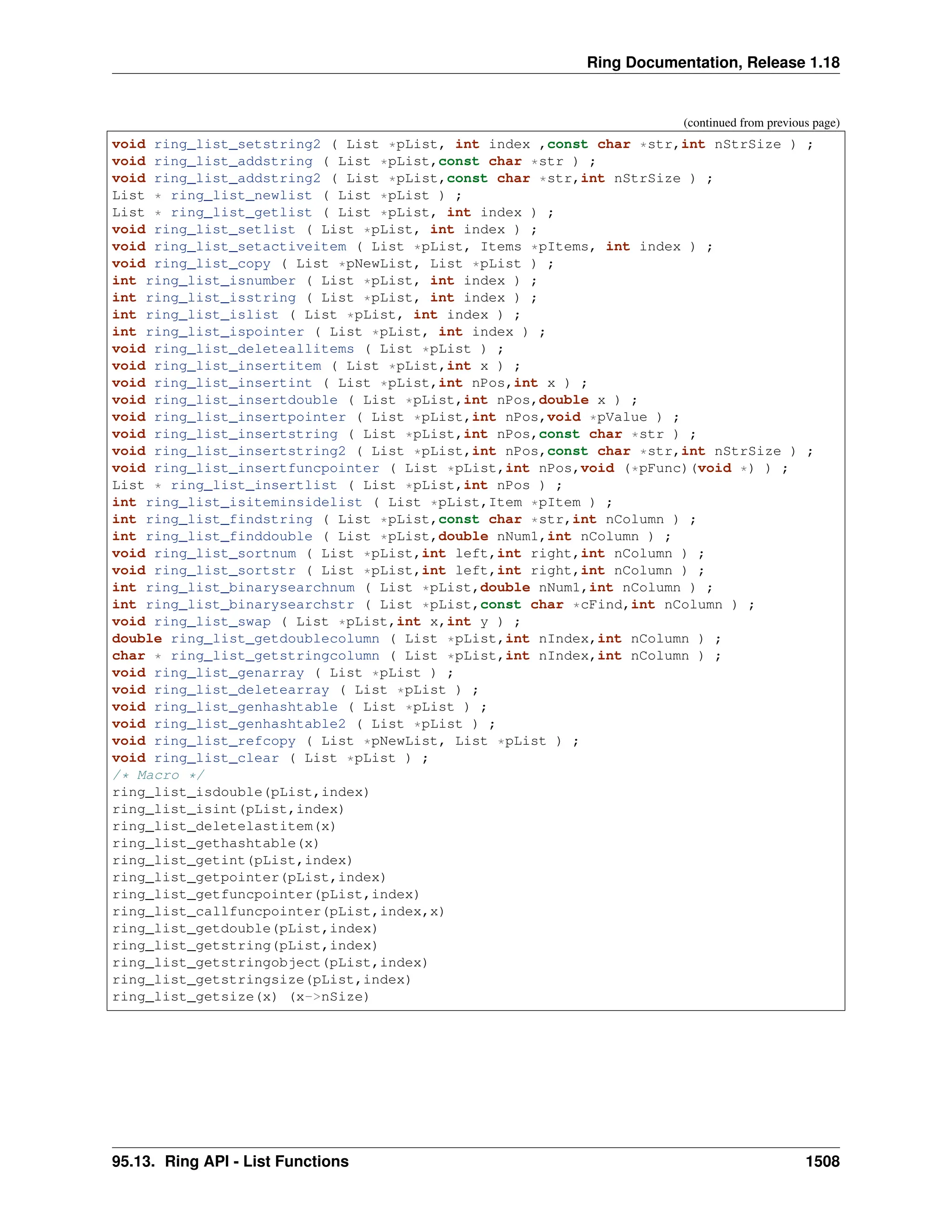Image resolution: width=952 pixels, height=1232 pixels.
Task: Select ring_list_insertfuncpointer function name
Action: coord(267,468)
